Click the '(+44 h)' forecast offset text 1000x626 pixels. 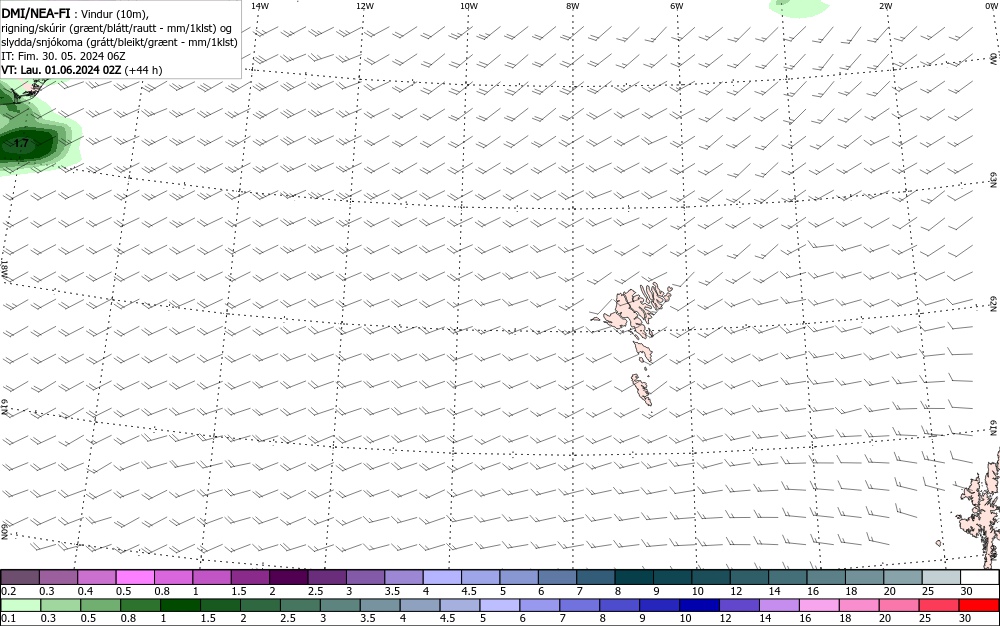[143, 69]
